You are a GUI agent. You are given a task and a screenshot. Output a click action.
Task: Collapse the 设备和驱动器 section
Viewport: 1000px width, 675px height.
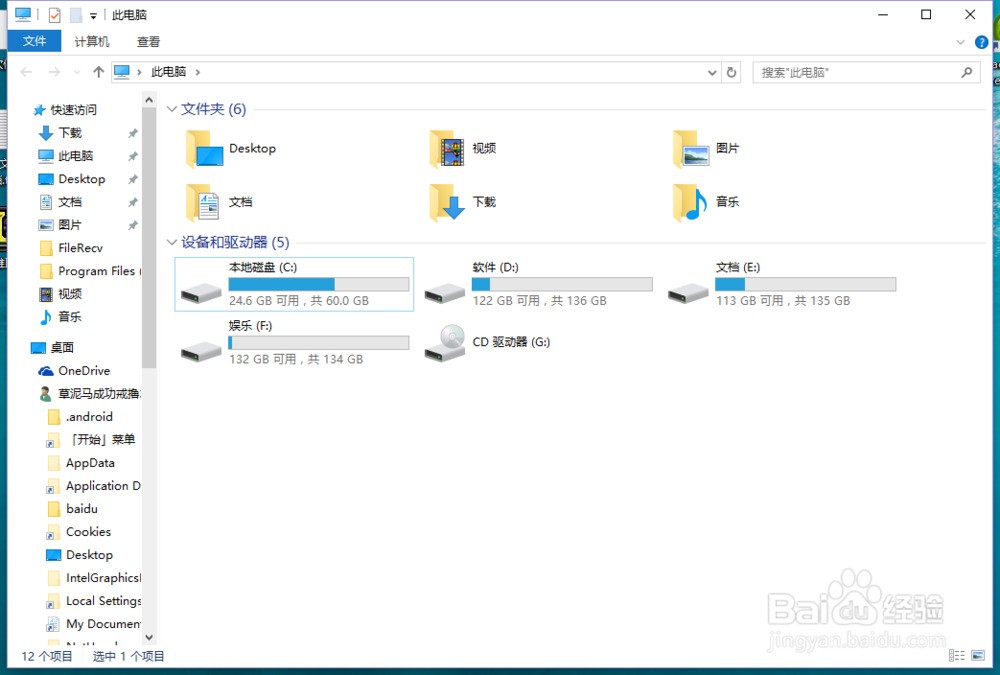(x=171, y=242)
